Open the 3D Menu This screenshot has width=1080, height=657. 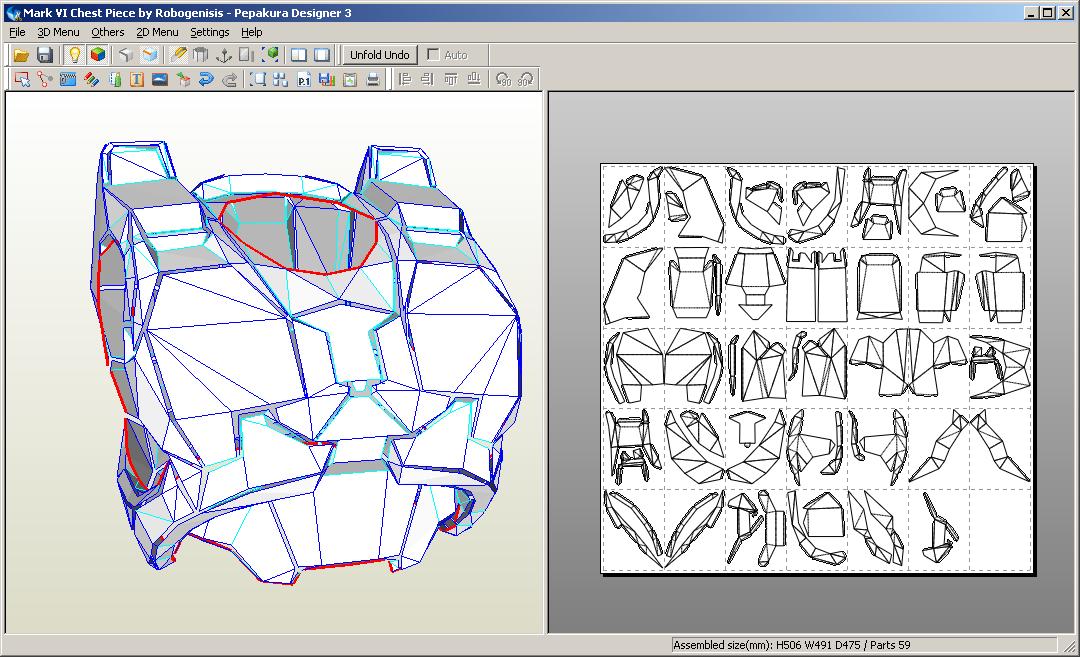59,32
